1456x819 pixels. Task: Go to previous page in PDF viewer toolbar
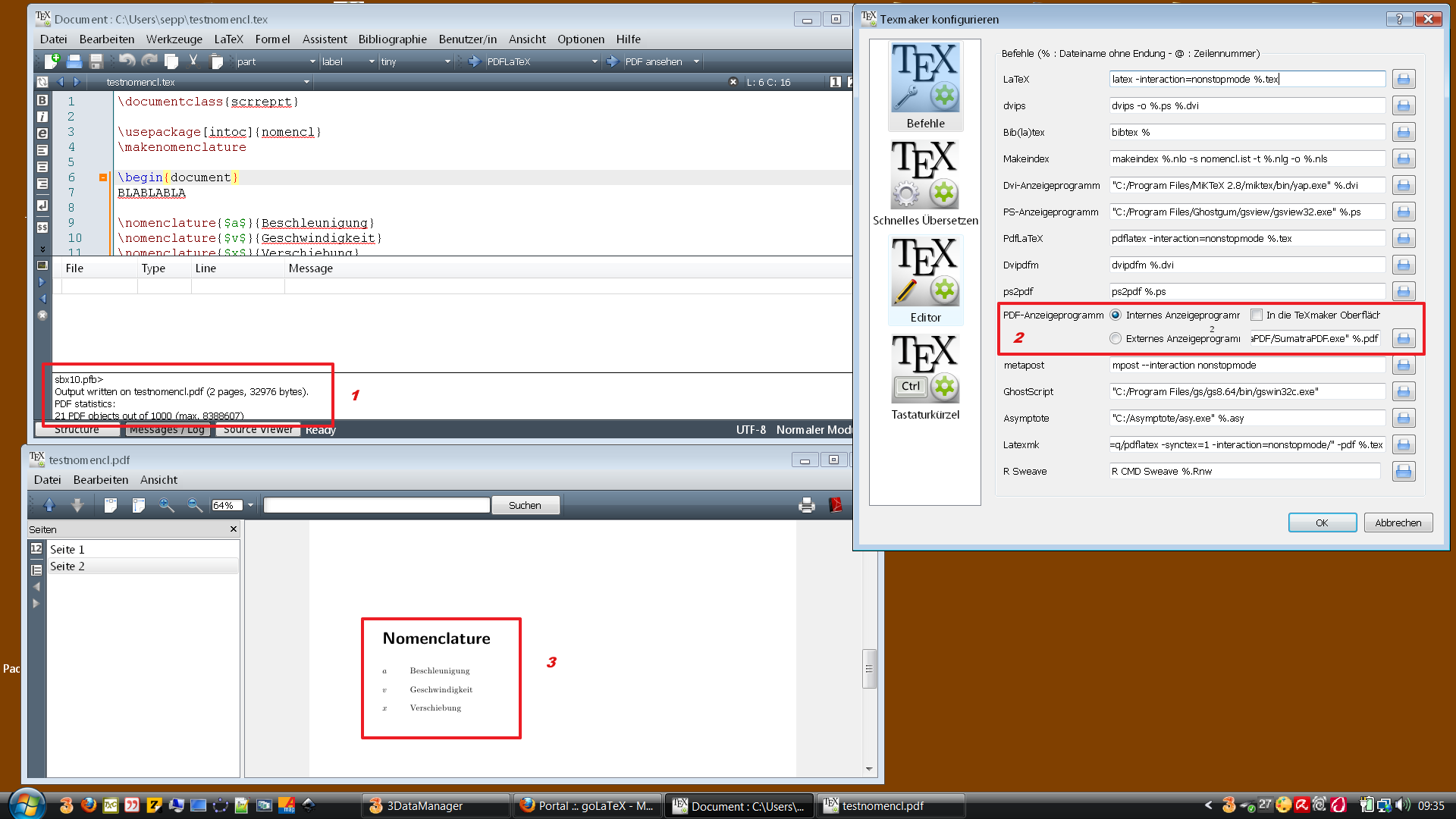coord(49,505)
